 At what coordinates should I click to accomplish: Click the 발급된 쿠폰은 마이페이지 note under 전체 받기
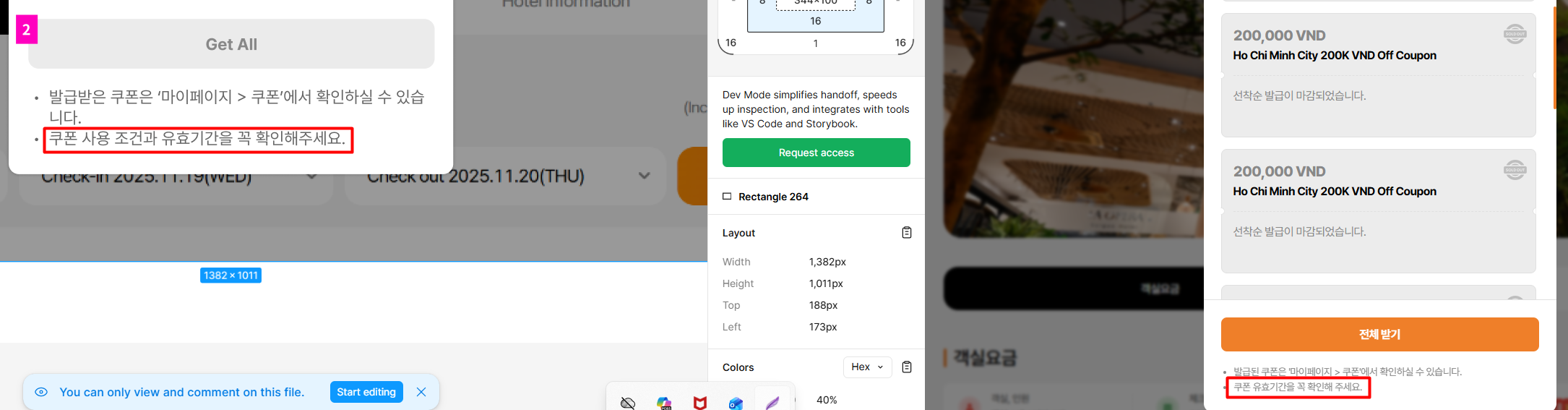(1347, 372)
